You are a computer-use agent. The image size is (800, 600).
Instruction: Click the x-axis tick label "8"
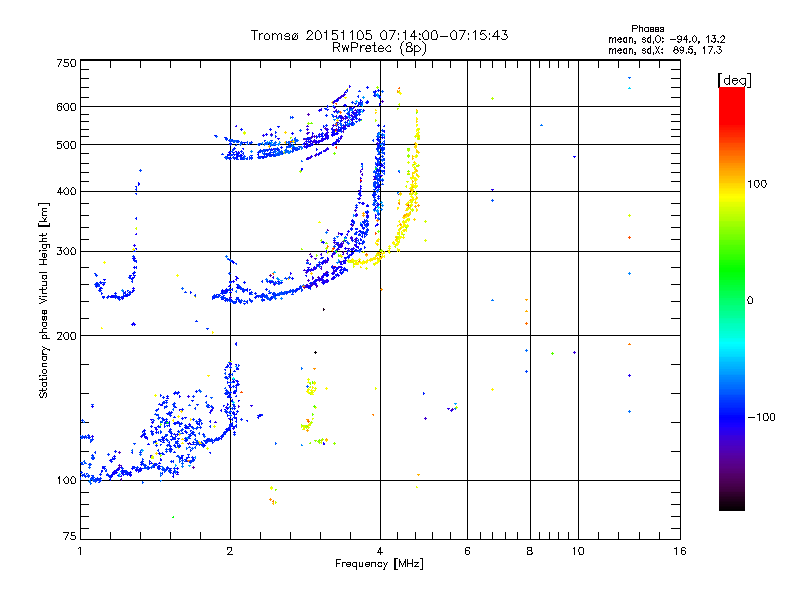pos(530,551)
